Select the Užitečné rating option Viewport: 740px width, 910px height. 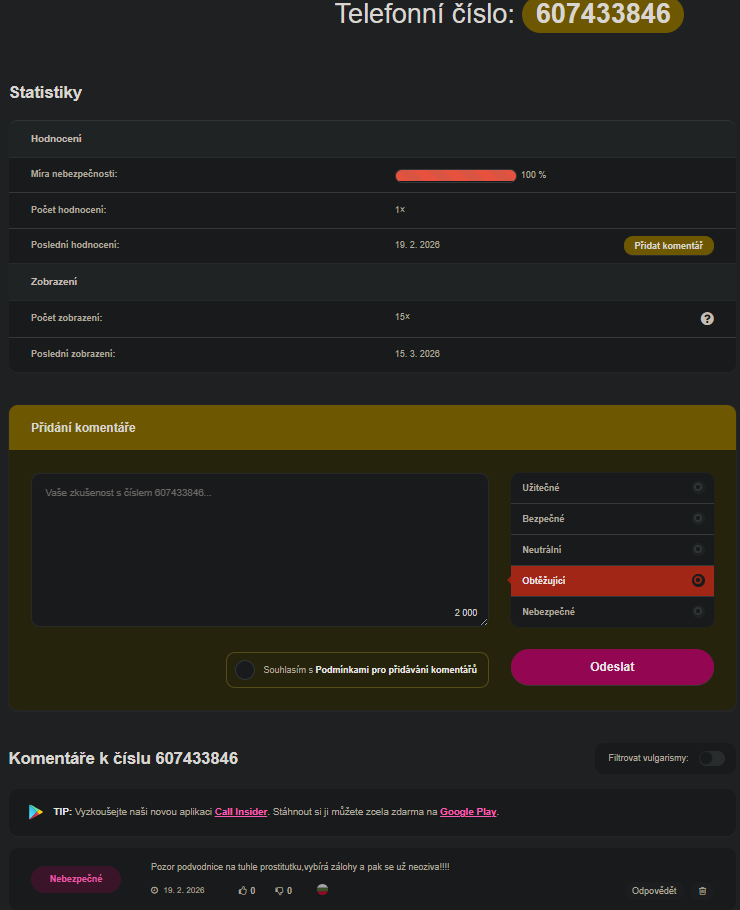pos(612,488)
